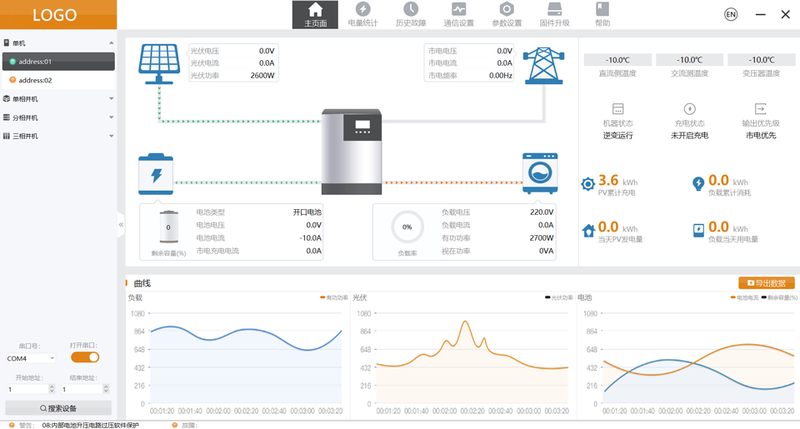The height and width of the screenshot is (429, 800).
Task: Open the 参数设置 parameter settings tab
Action: (x=506, y=15)
